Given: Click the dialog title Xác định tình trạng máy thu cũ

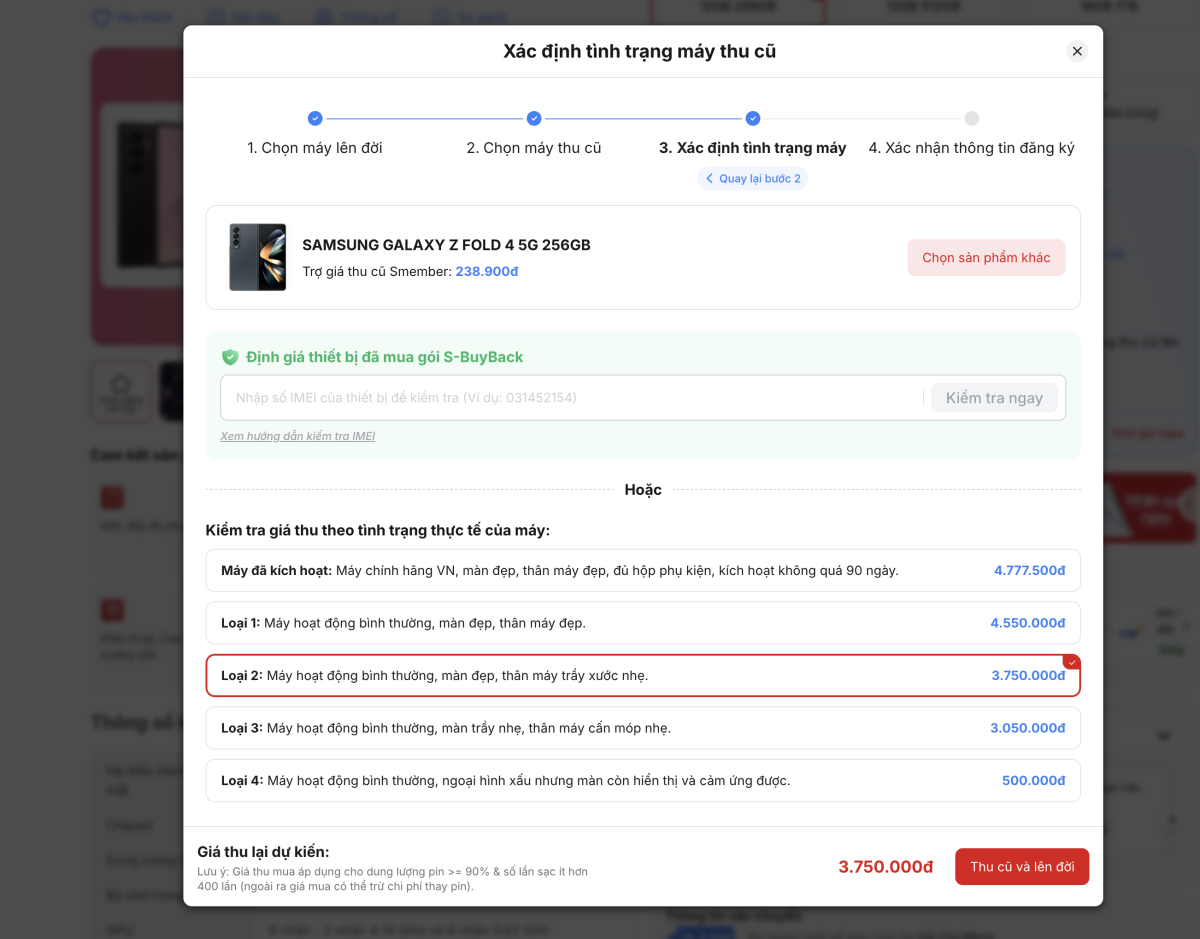Looking at the screenshot, I should point(640,51).
